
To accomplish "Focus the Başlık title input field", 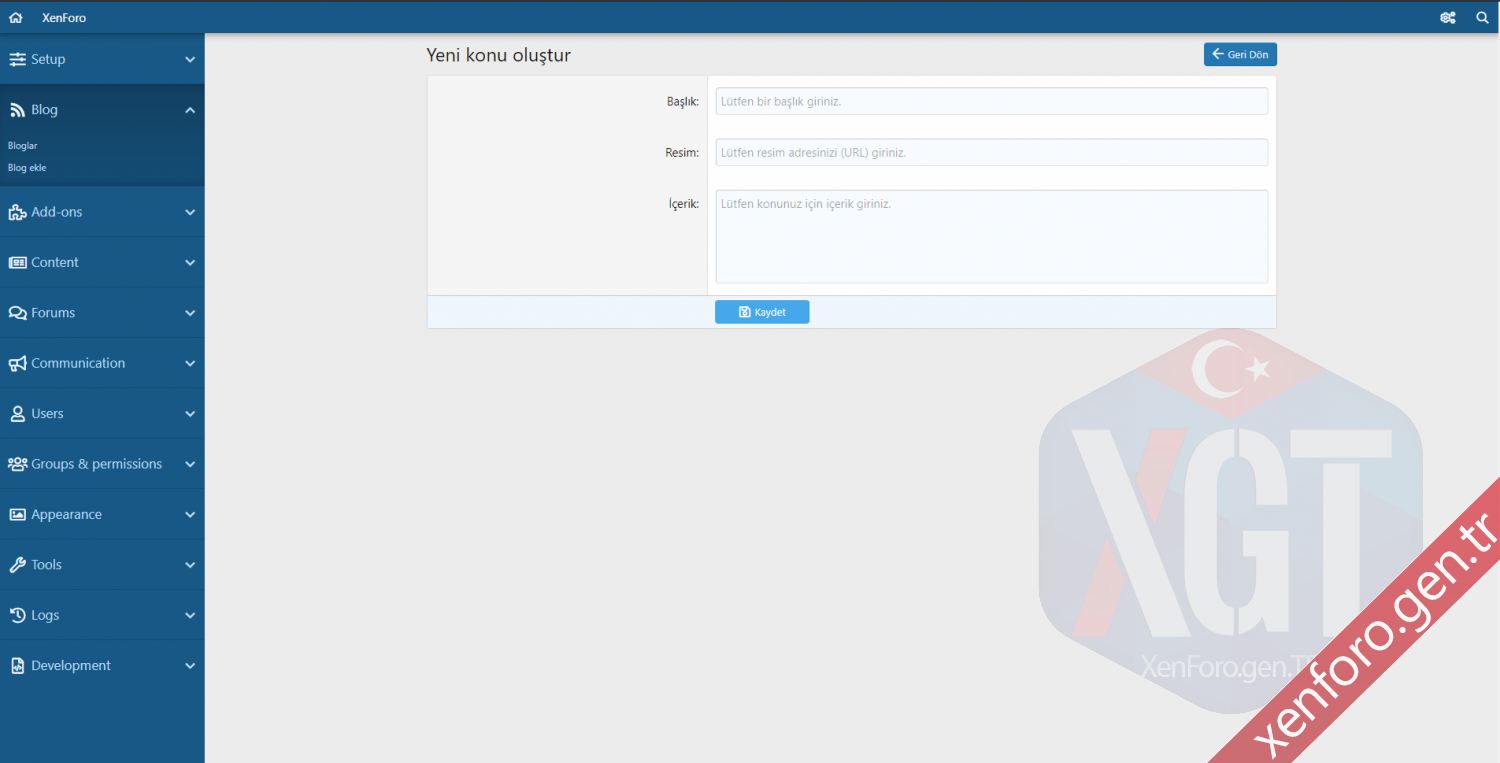I will [991, 101].
